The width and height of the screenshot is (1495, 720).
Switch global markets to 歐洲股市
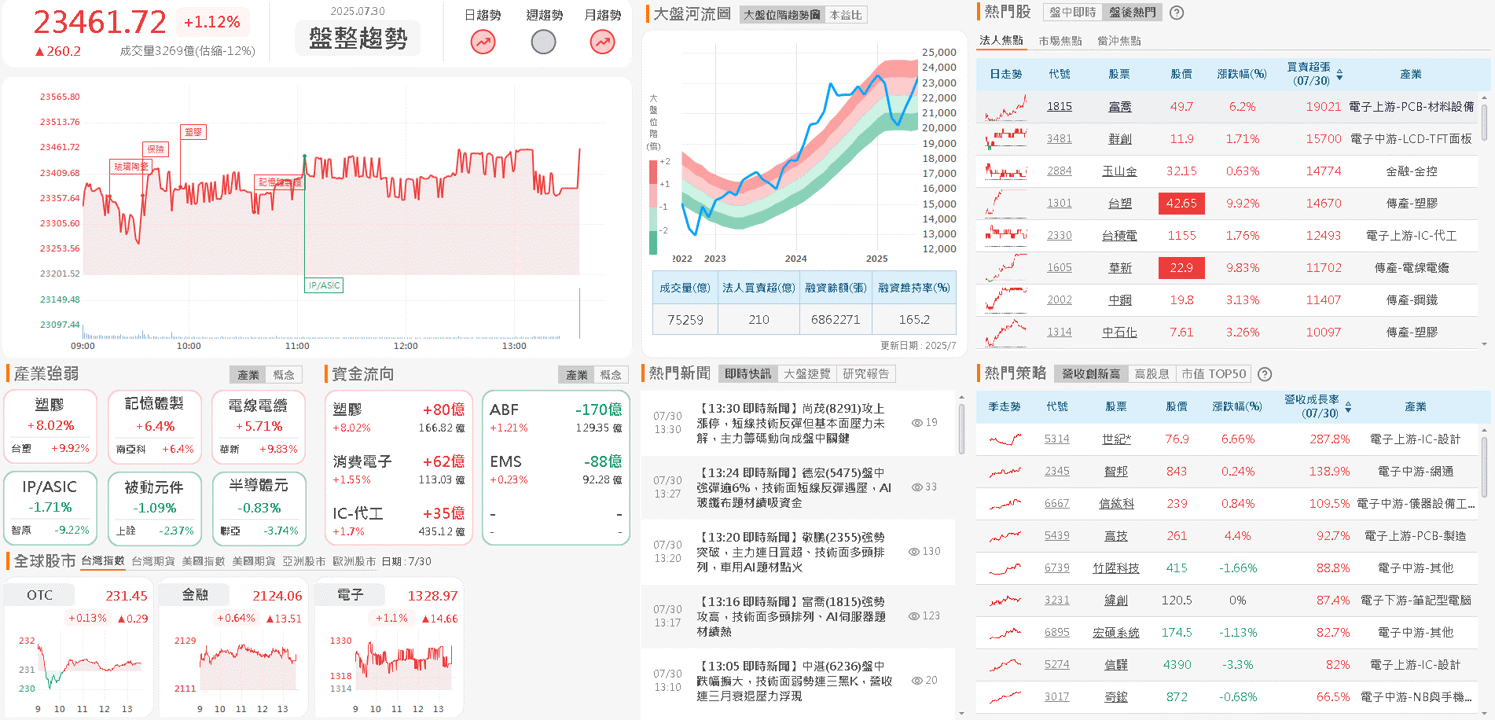(x=353, y=562)
